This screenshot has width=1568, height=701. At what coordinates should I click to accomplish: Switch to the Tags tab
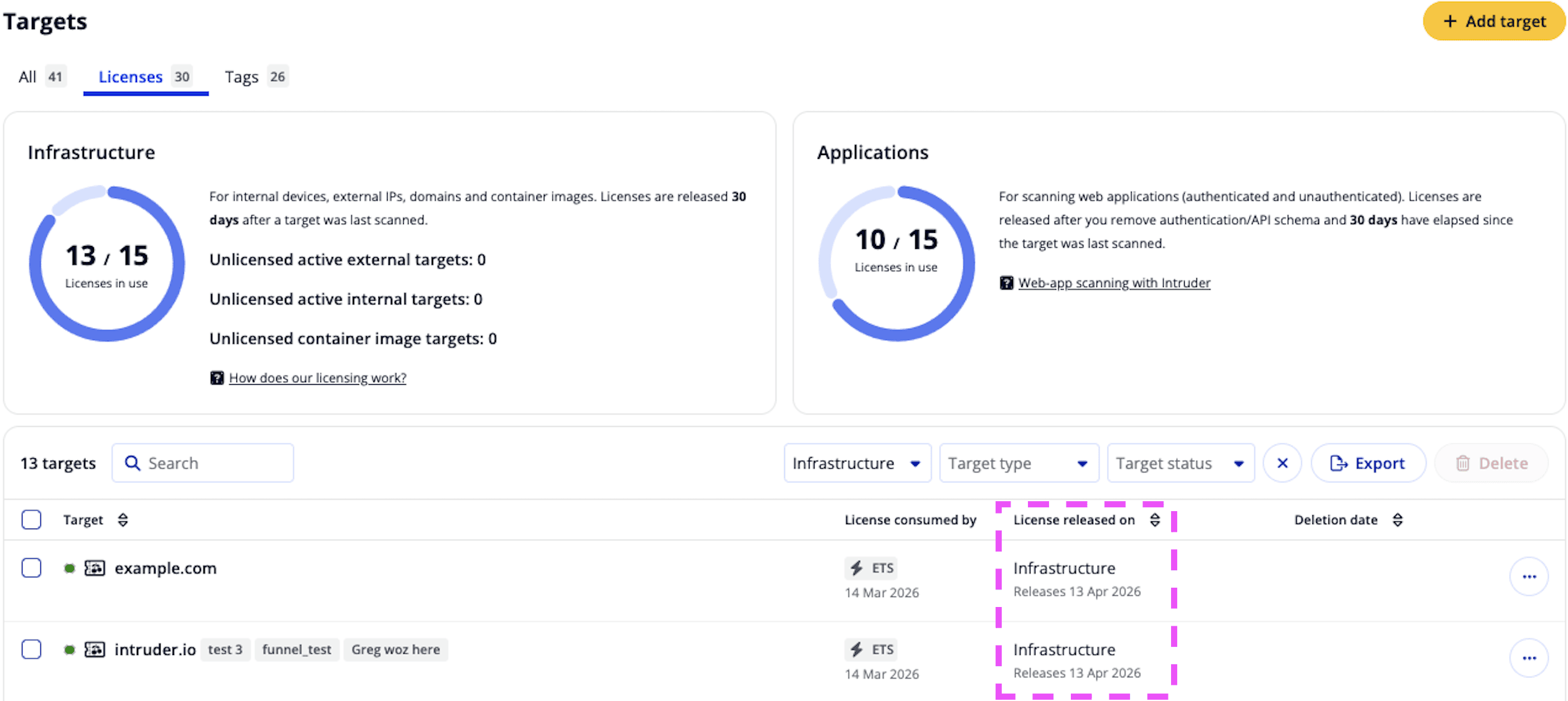click(x=256, y=77)
